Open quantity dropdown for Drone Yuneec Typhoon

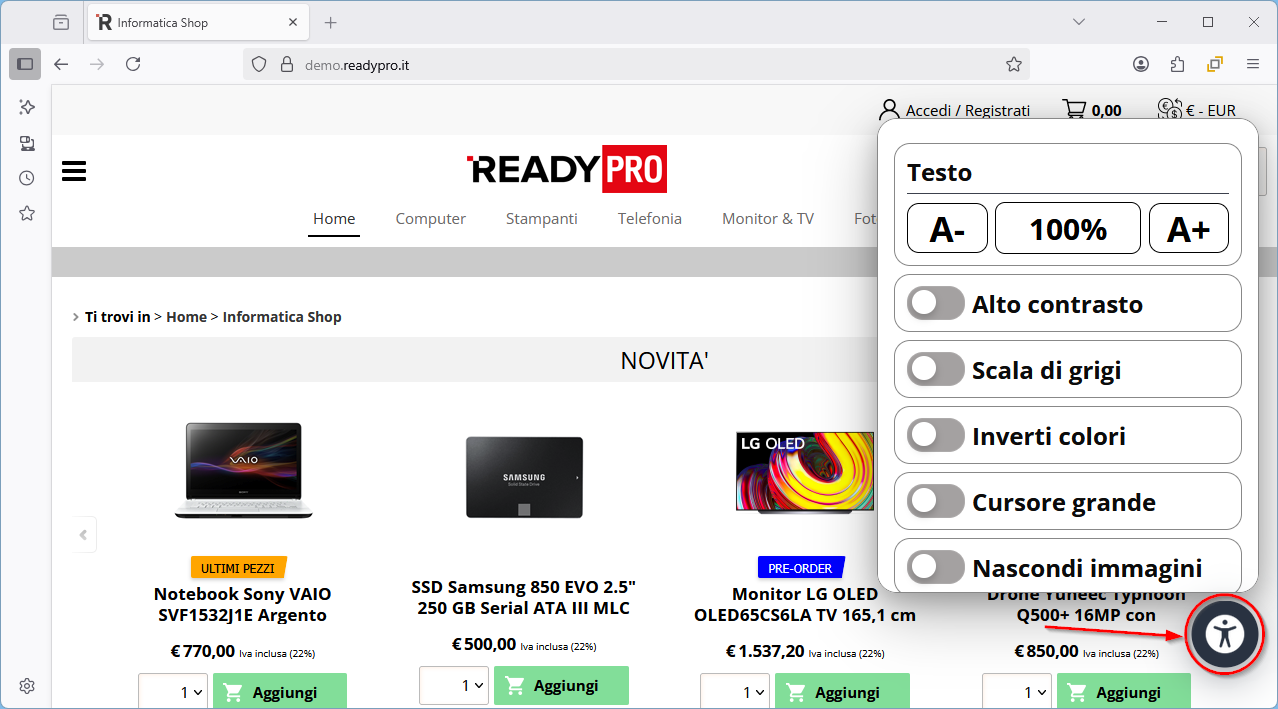1017,692
